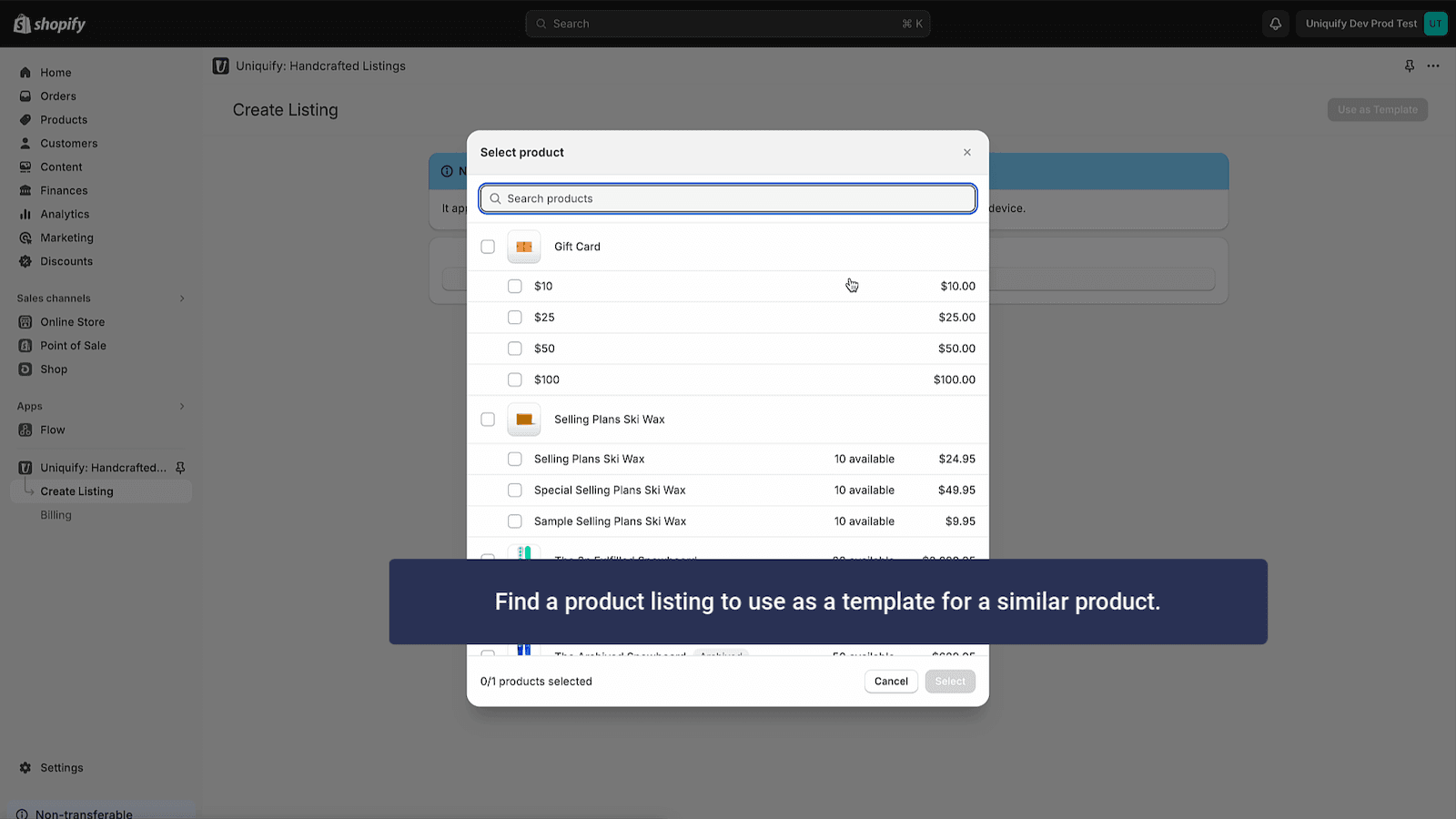Switch to the Billing page
The image size is (1456, 819).
click(x=56, y=514)
